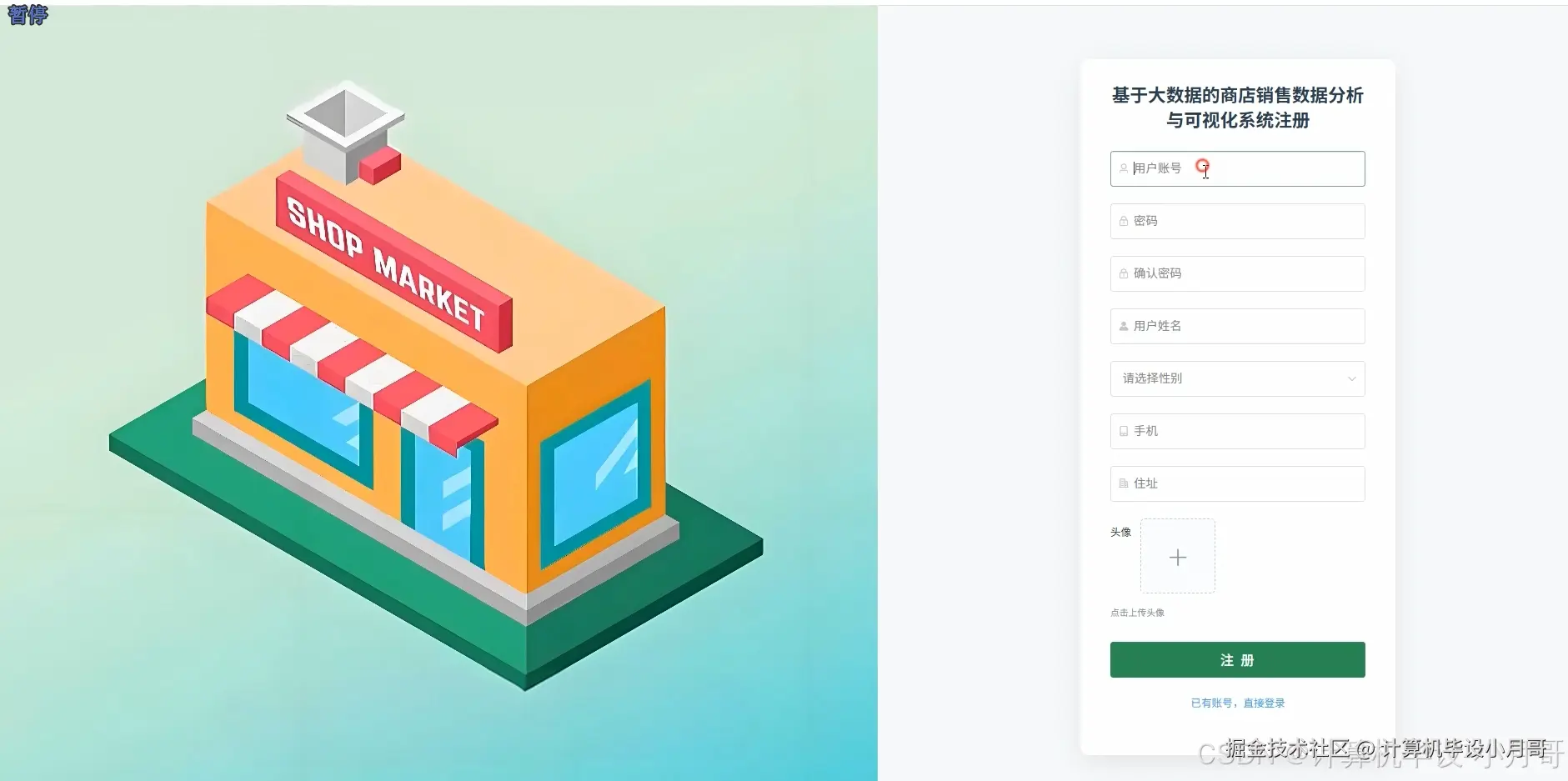Focus the 密码 input field

tap(1237, 221)
